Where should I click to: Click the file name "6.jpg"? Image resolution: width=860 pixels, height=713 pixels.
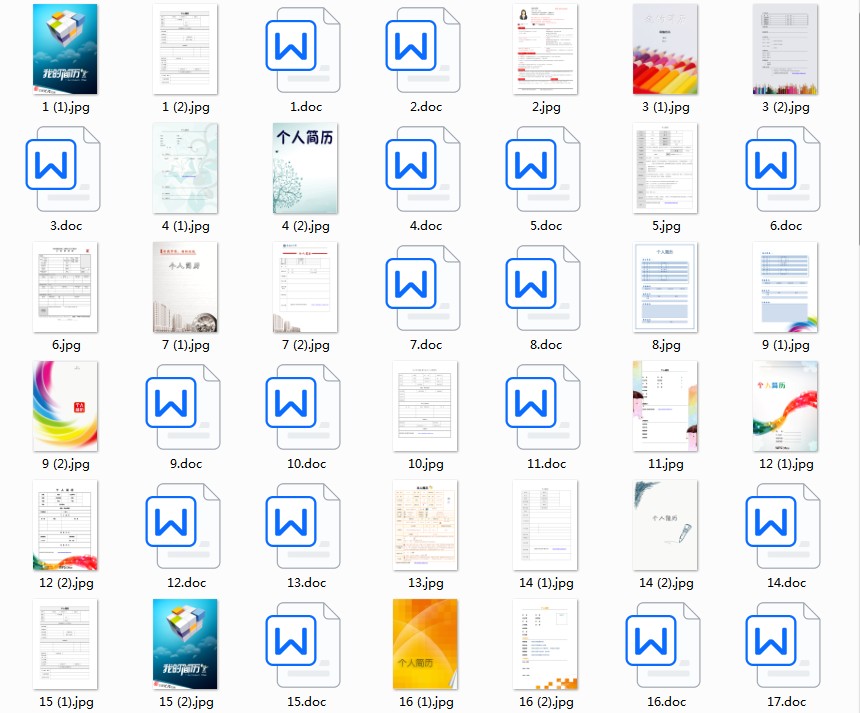66,345
